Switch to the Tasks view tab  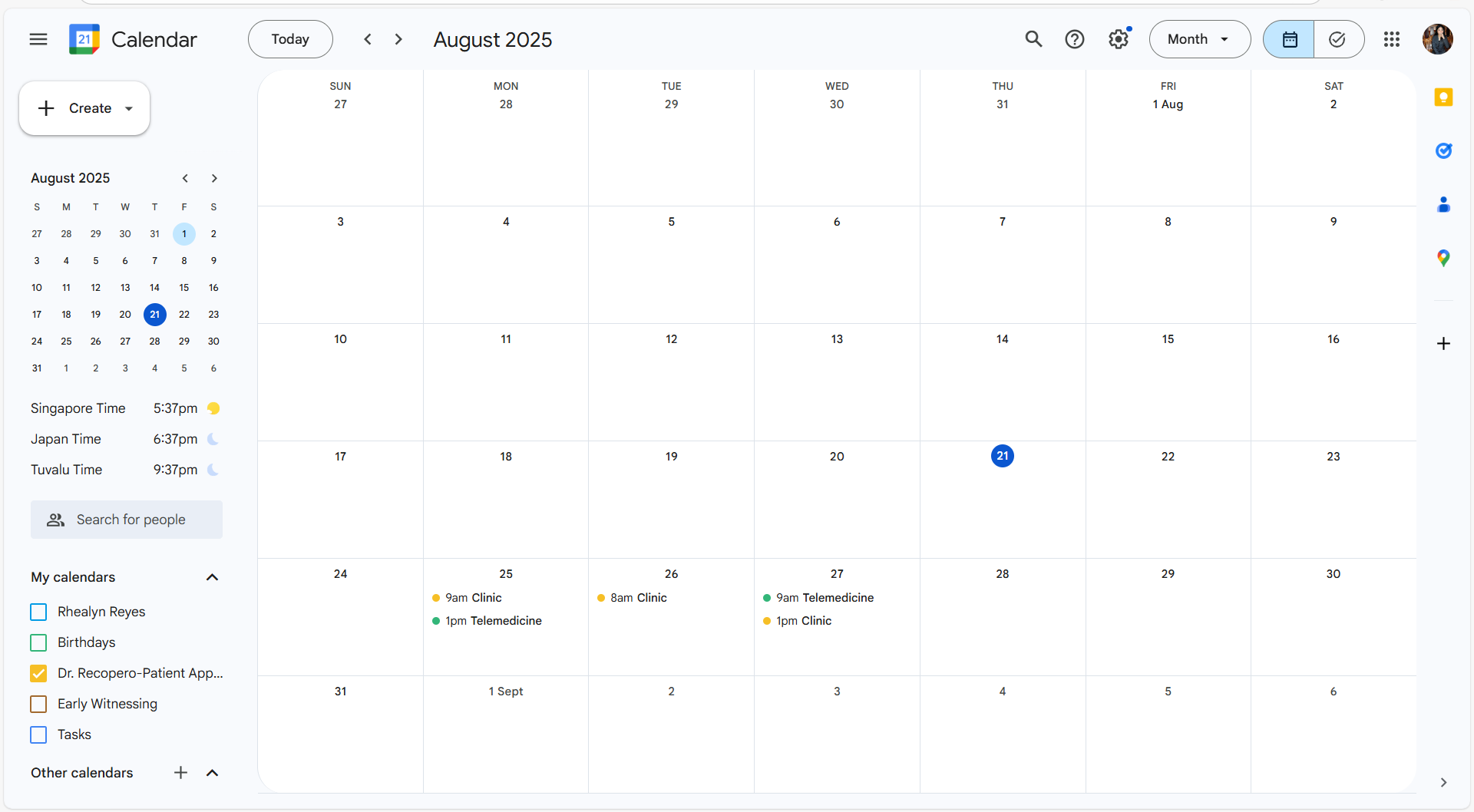coord(1337,39)
